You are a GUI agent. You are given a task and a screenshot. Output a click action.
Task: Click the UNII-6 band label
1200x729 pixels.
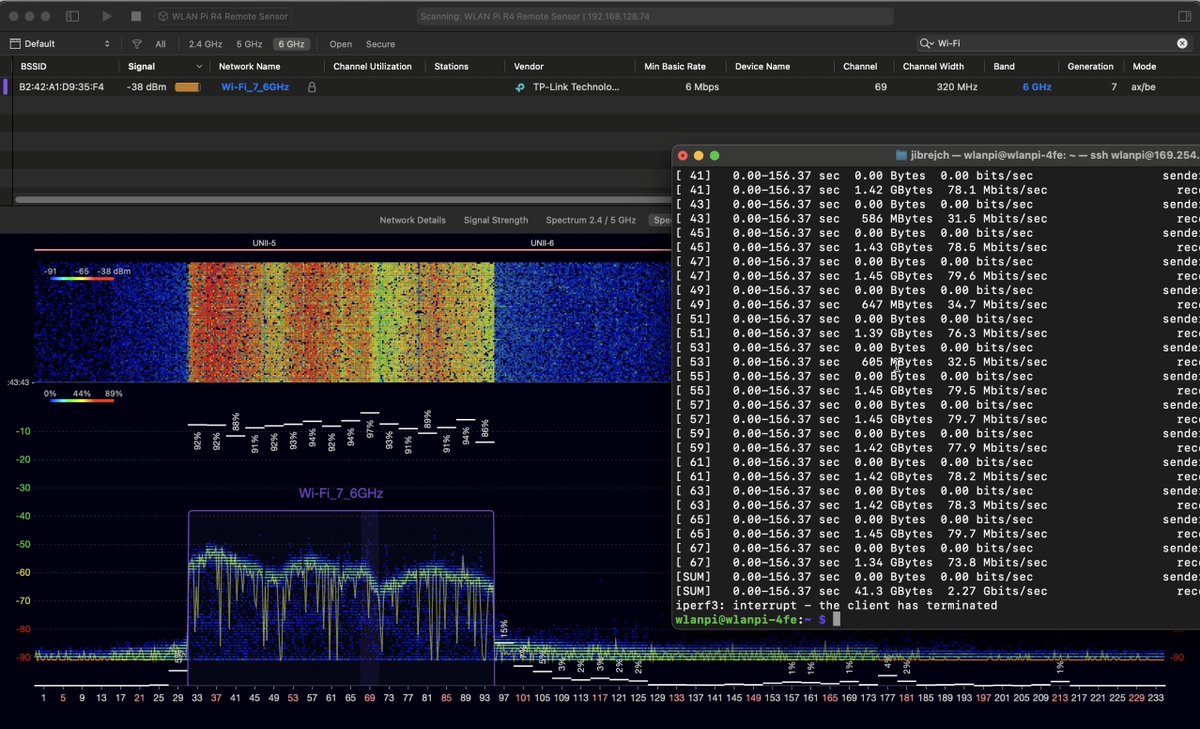(542, 243)
